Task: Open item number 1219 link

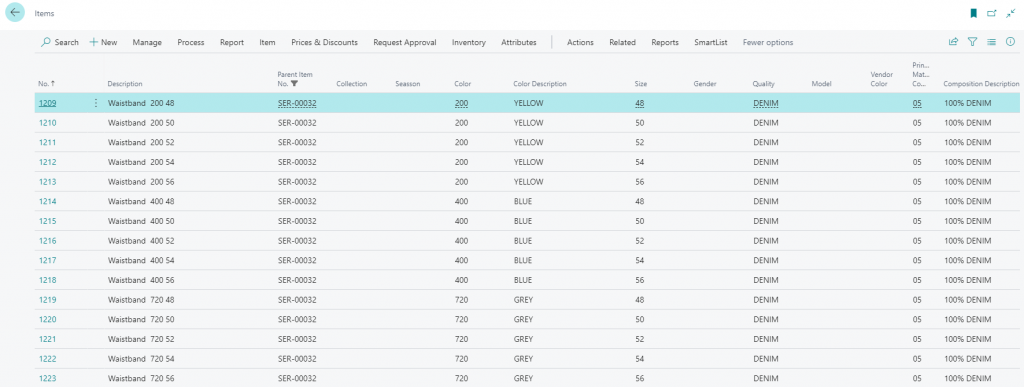Action: pyautogui.click(x=47, y=300)
